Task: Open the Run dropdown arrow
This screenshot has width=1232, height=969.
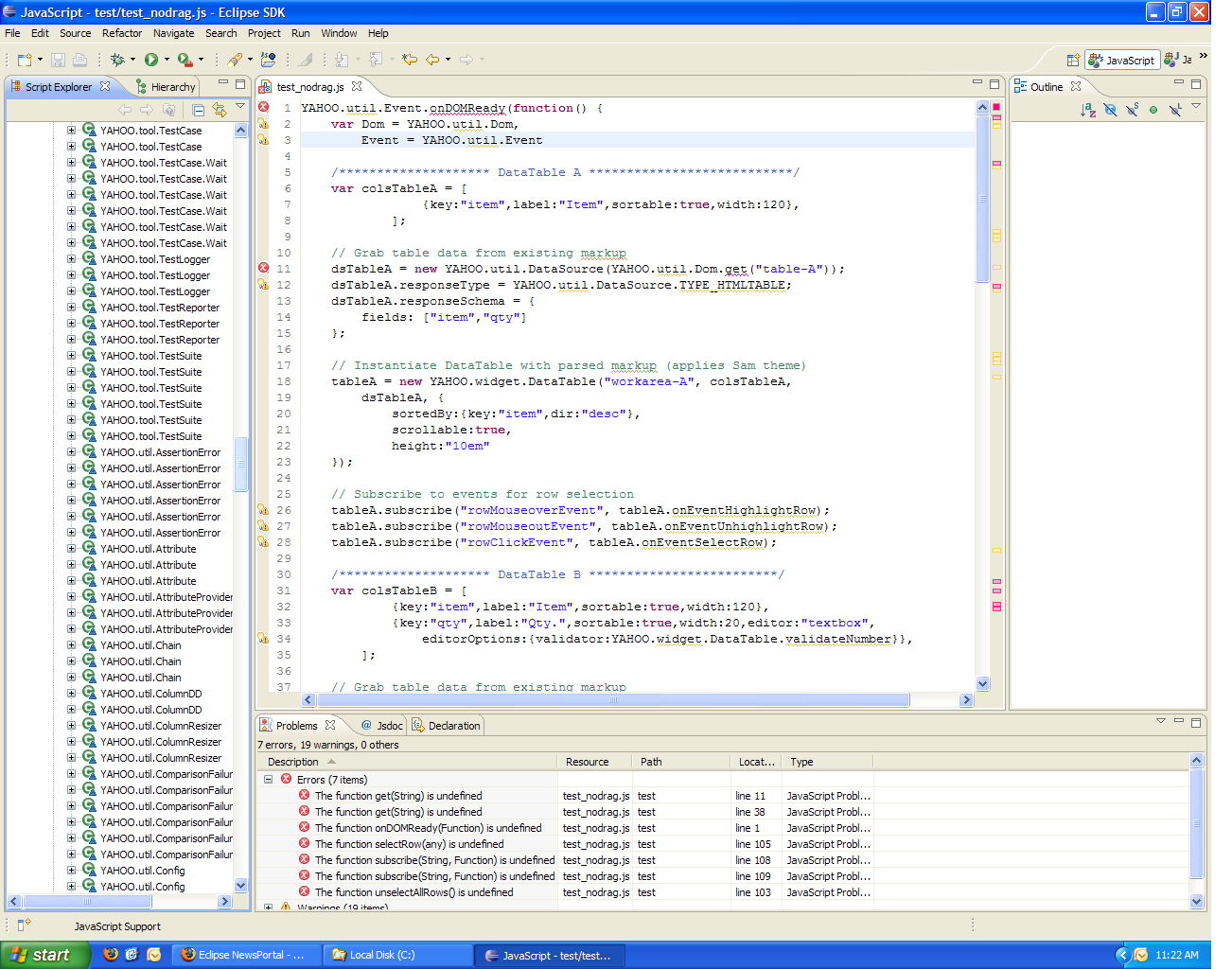Action: pyautogui.click(x=166, y=60)
